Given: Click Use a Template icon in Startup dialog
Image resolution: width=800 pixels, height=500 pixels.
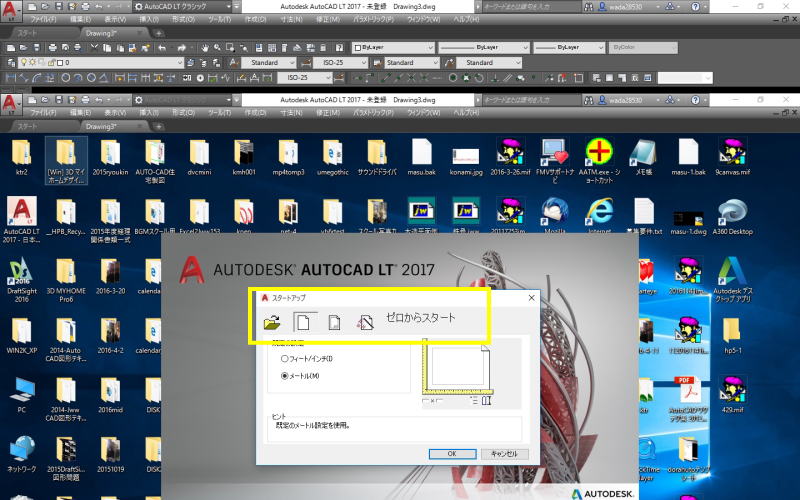Looking at the screenshot, I should (x=334, y=322).
